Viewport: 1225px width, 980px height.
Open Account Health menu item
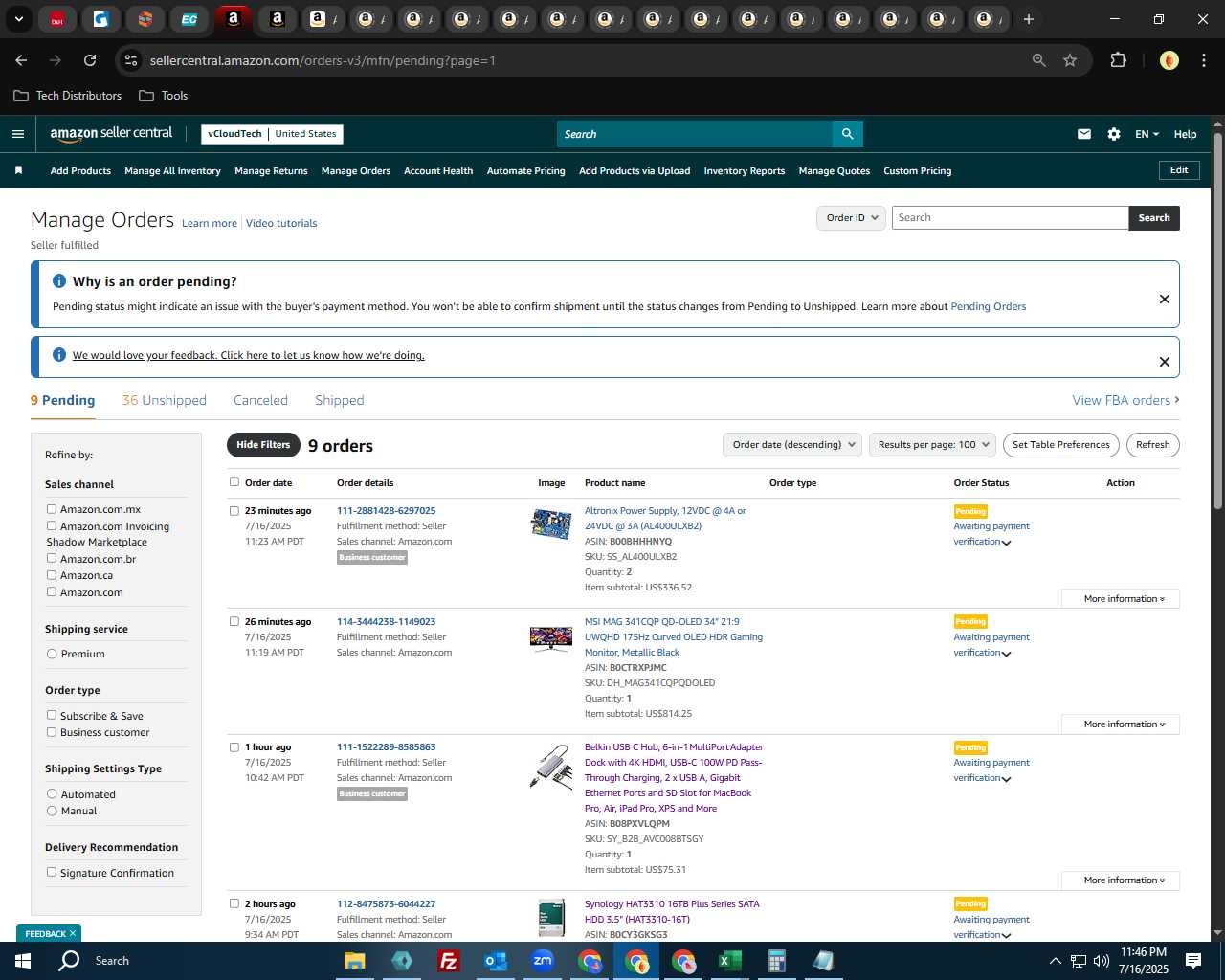438,171
